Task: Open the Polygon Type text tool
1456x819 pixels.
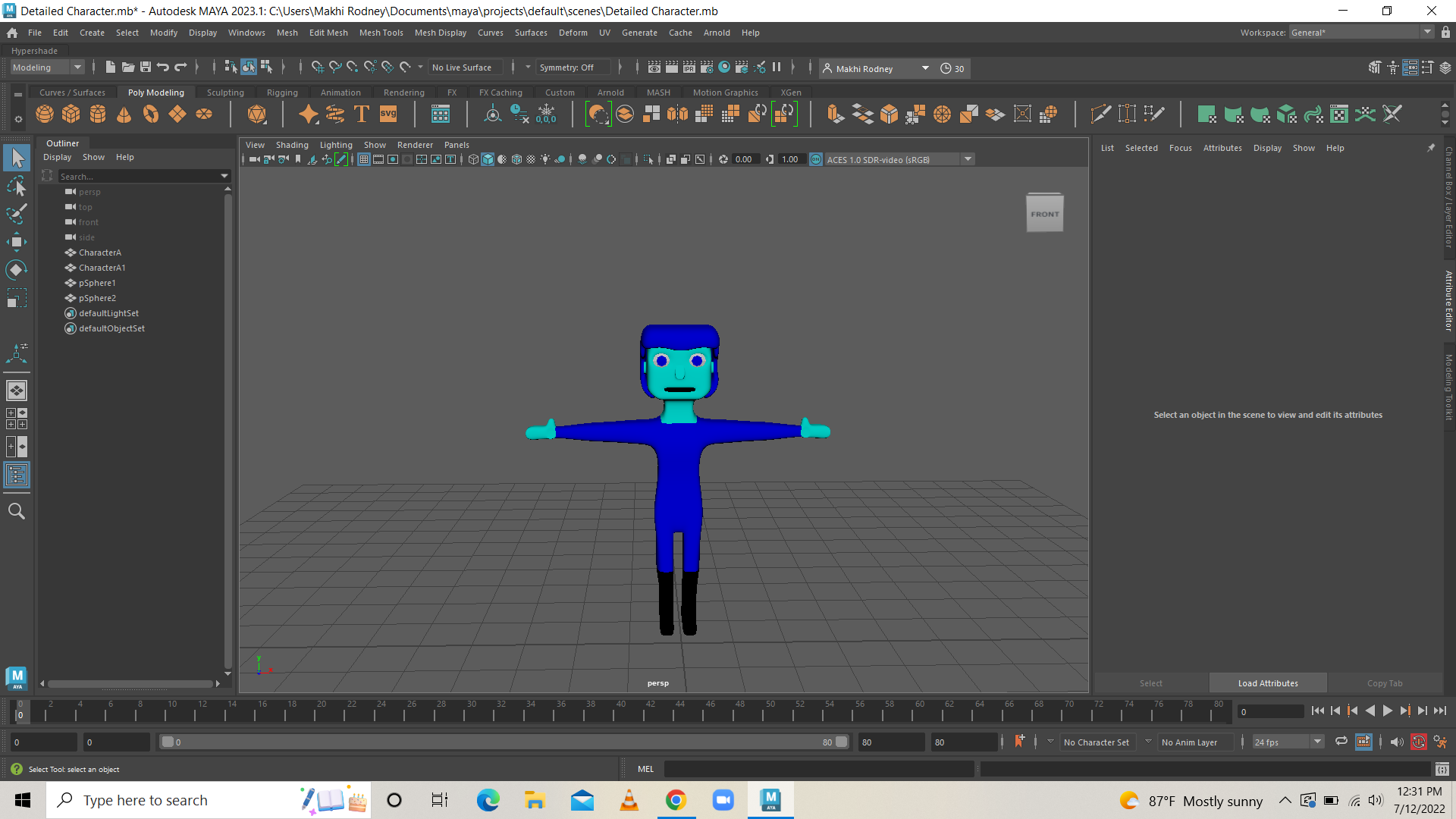Action: click(x=362, y=115)
